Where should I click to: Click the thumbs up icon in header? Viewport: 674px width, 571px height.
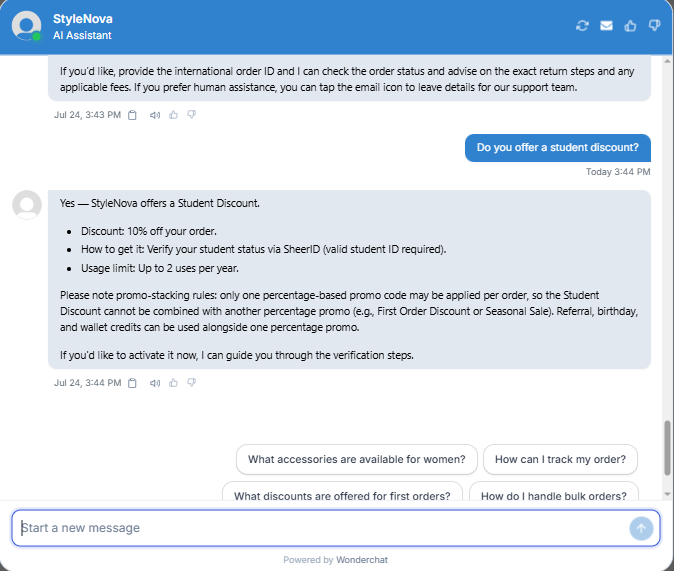pyautogui.click(x=630, y=26)
